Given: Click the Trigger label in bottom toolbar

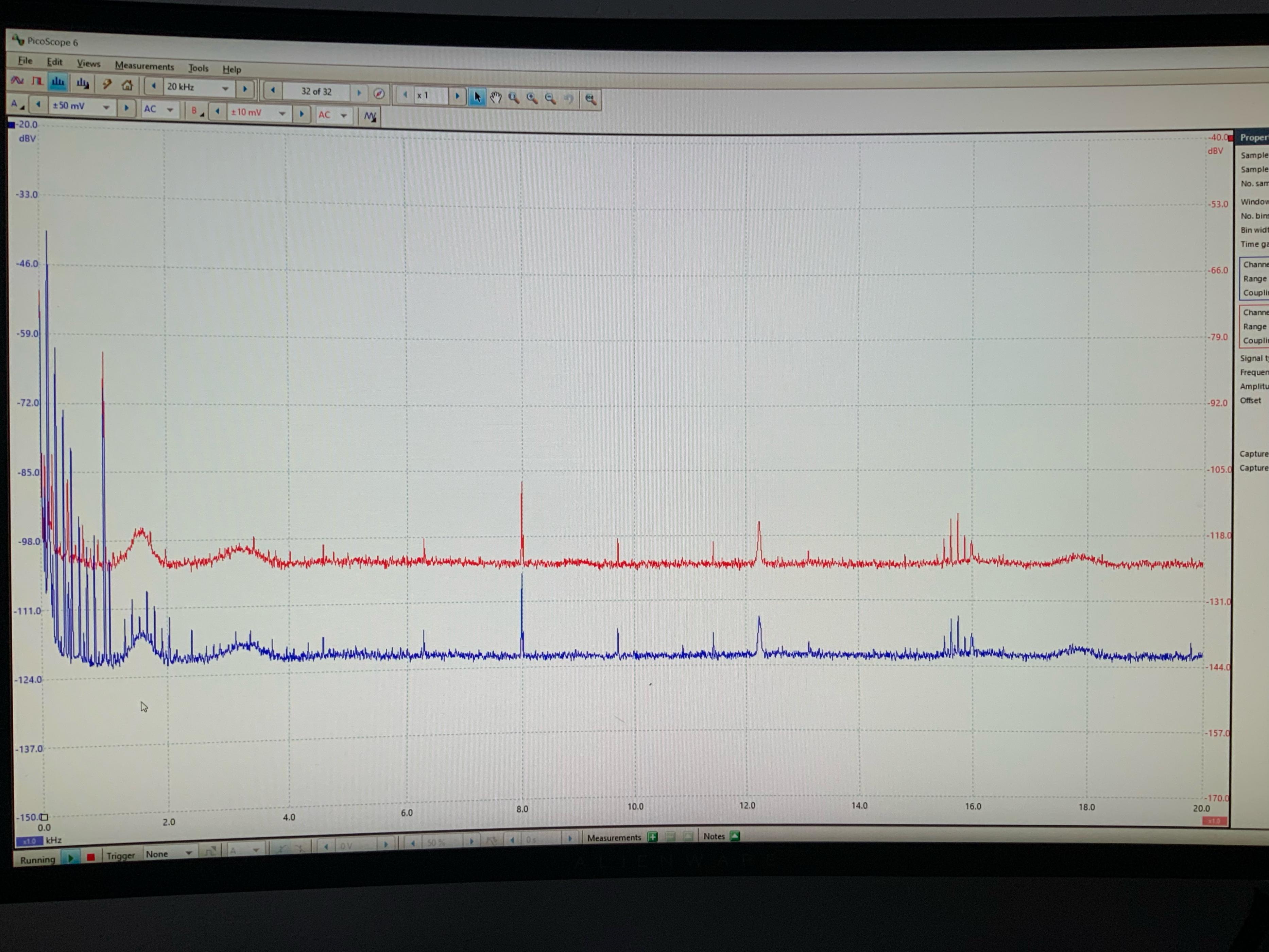Looking at the screenshot, I should 120,855.
